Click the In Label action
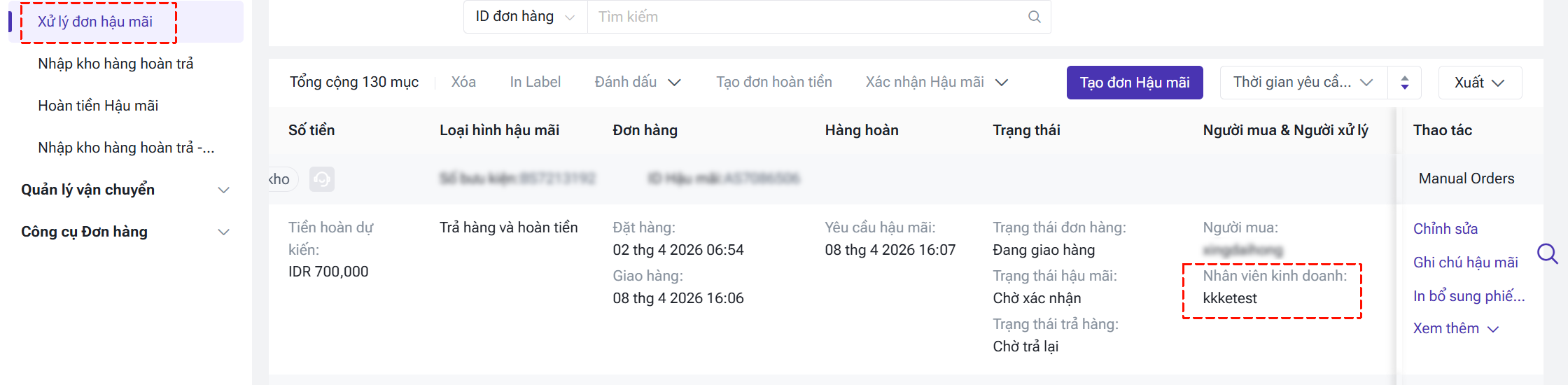 [x=535, y=83]
